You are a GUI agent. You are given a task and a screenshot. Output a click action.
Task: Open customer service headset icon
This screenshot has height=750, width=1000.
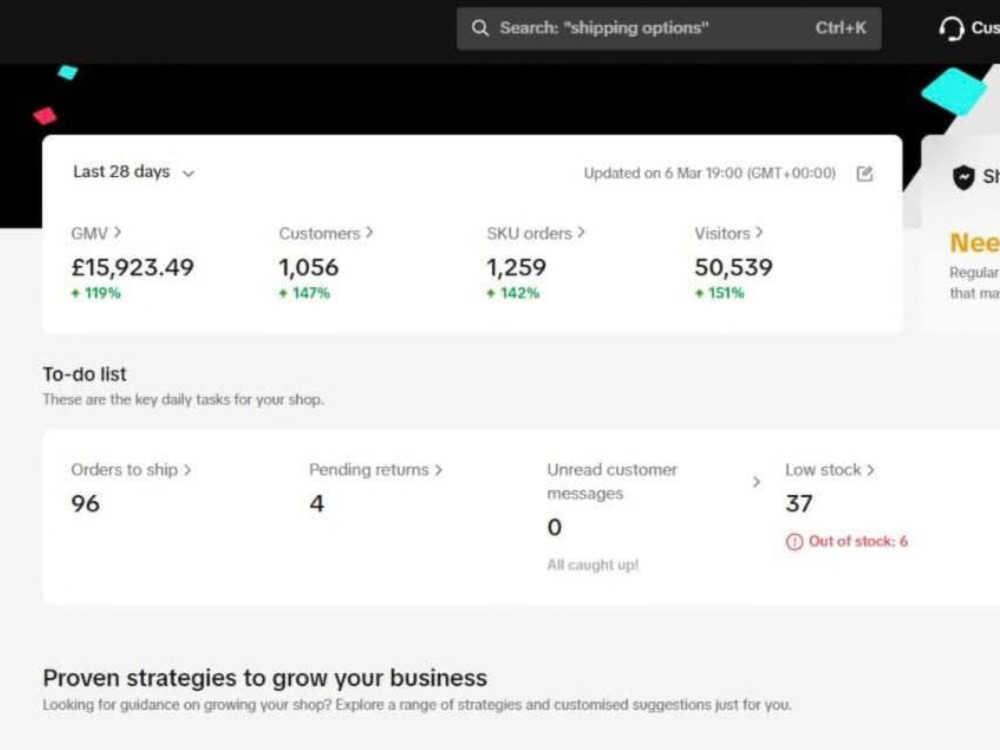click(x=951, y=28)
